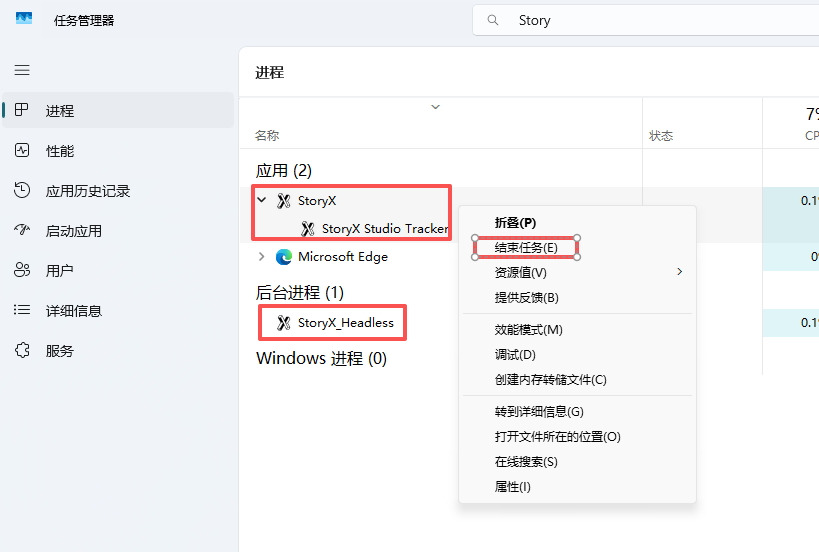Choose 调试(D) in context menu
Screen dimensions: 819x552
[577, 355]
